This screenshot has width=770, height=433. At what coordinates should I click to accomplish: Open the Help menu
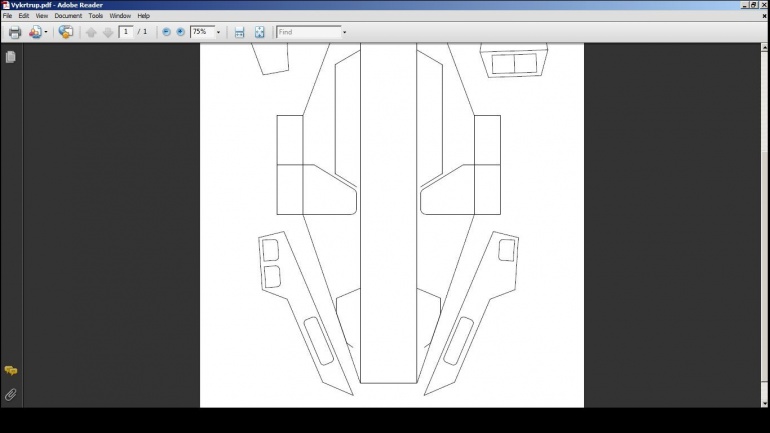click(x=143, y=16)
